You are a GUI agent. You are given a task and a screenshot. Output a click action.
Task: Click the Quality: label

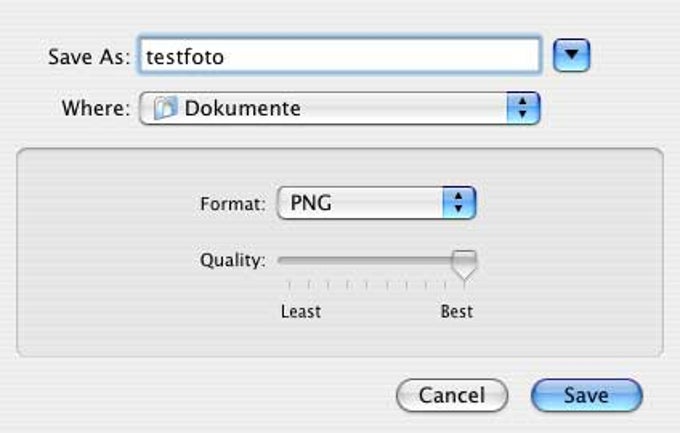pyautogui.click(x=232, y=260)
